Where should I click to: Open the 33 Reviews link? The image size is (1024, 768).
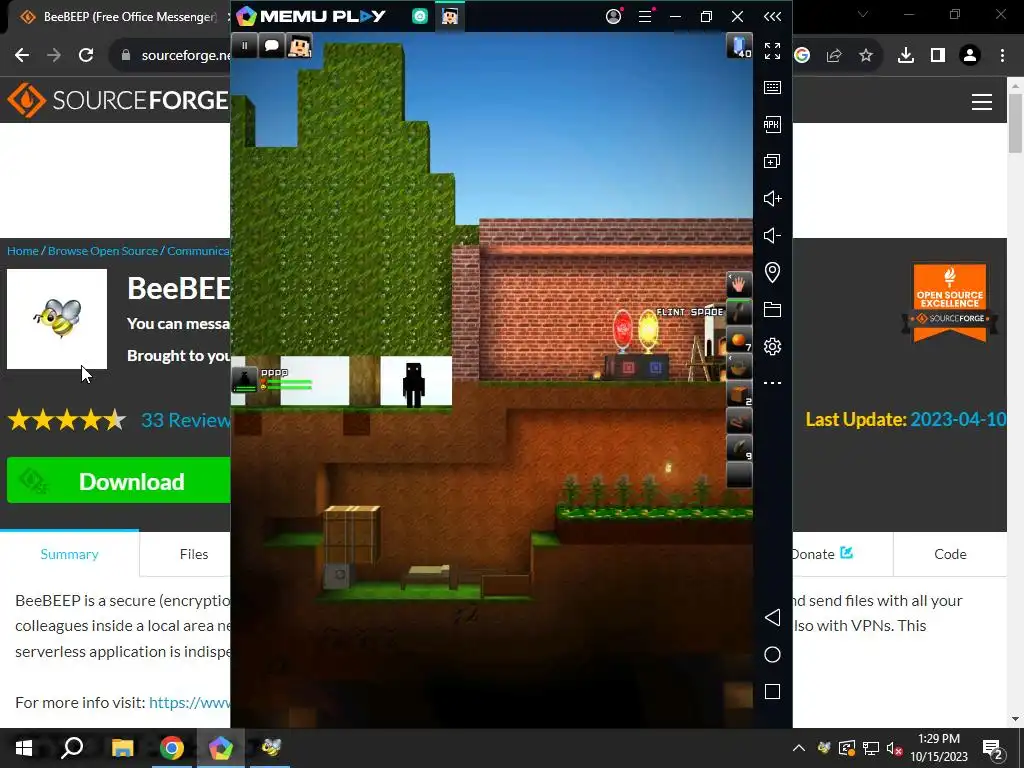coord(185,419)
